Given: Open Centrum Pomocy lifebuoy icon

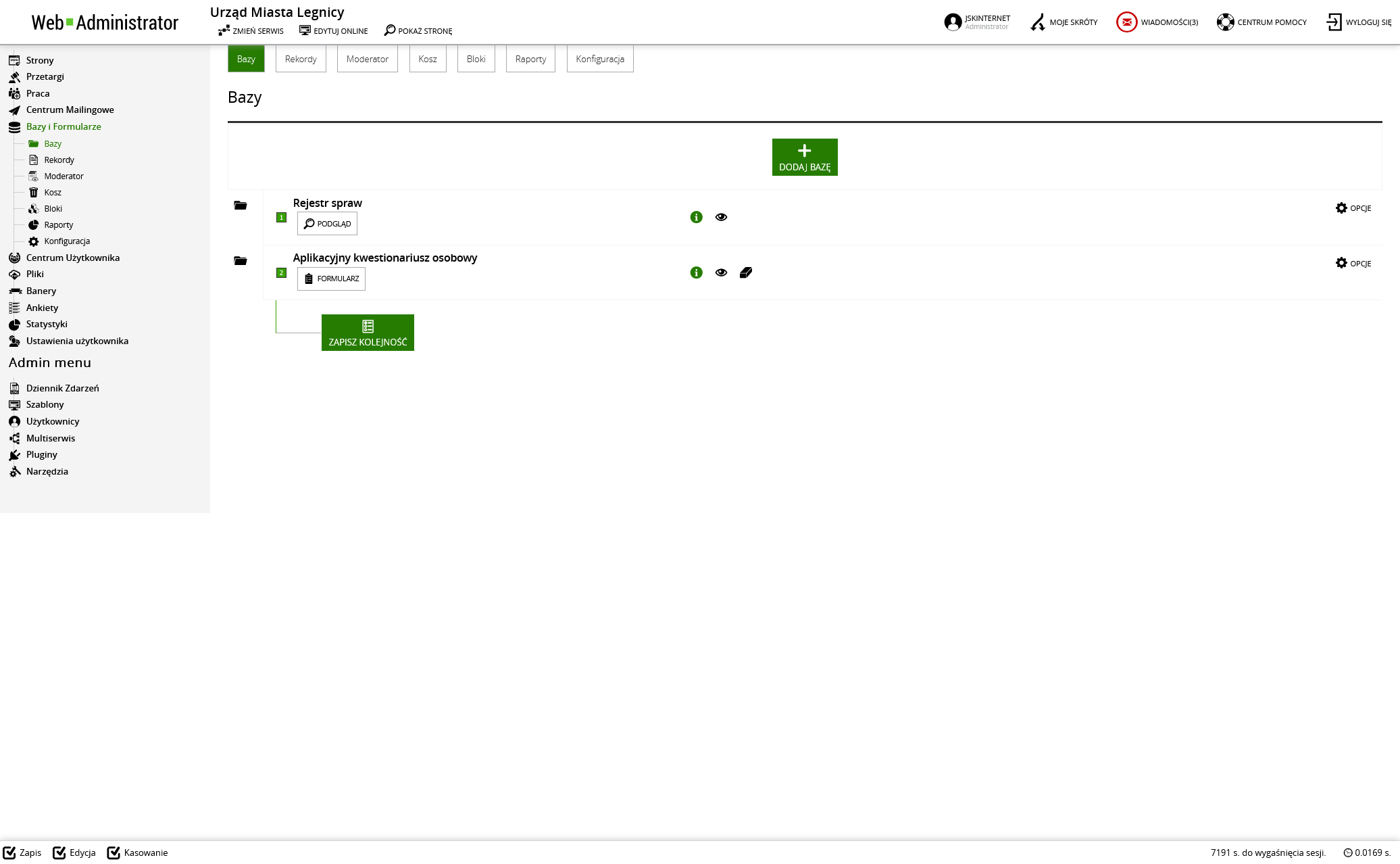Looking at the screenshot, I should pyautogui.click(x=1225, y=22).
